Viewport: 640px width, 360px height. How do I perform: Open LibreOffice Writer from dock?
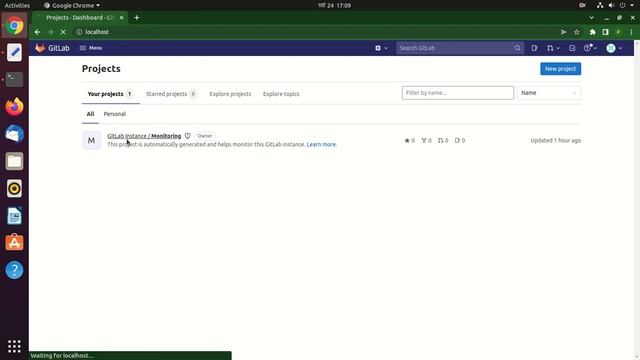coord(14,216)
